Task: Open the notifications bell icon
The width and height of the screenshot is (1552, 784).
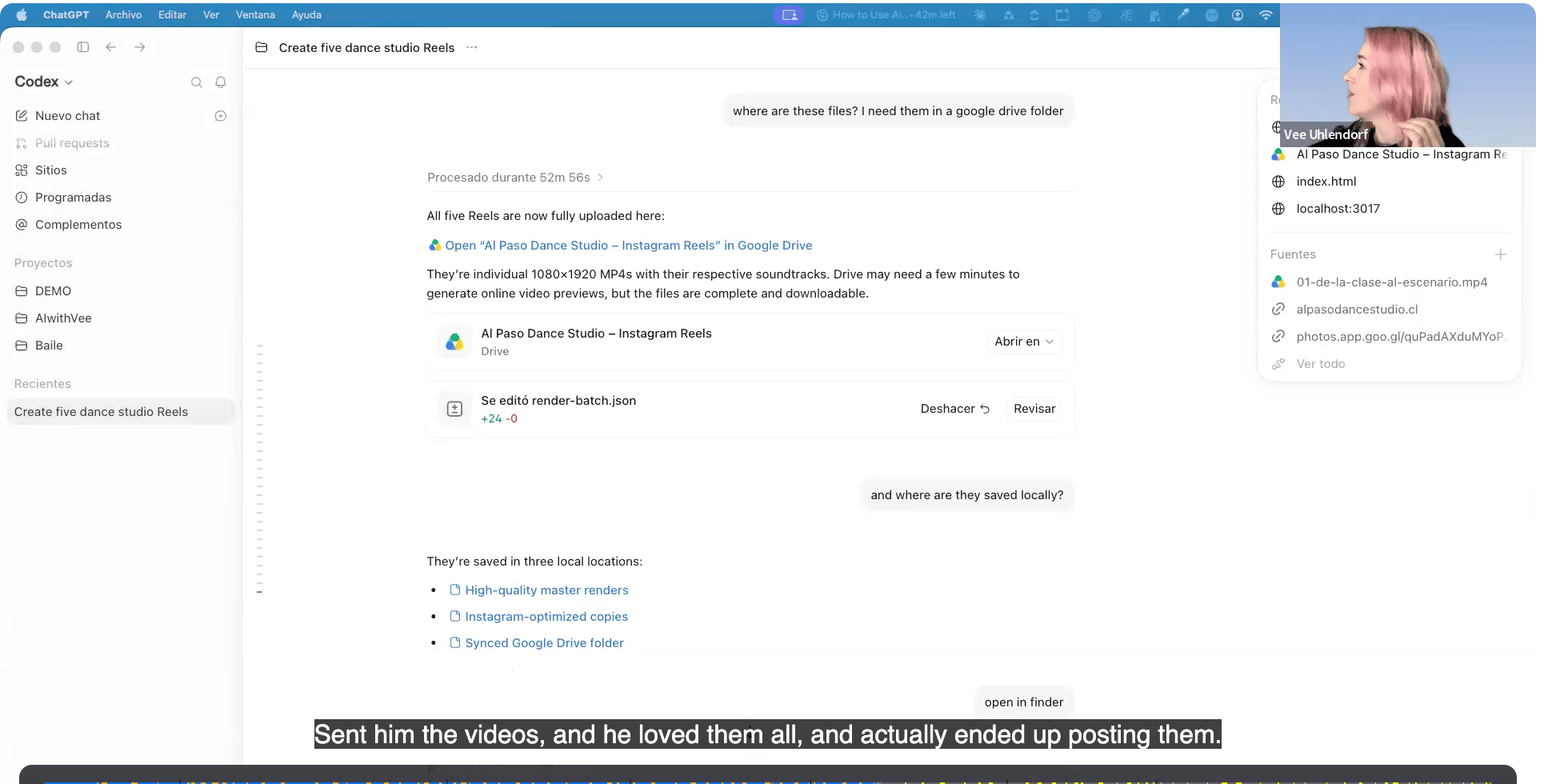Action: point(221,82)
